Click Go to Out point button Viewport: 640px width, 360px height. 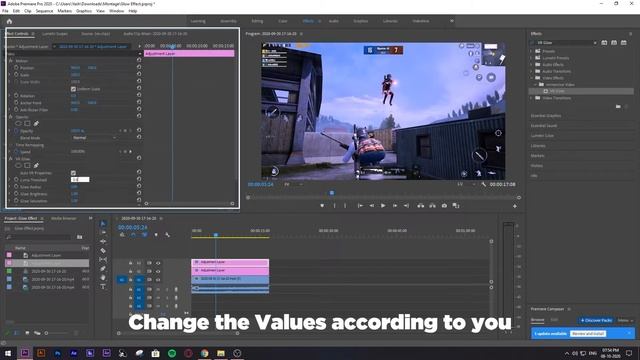coord(406,206)
